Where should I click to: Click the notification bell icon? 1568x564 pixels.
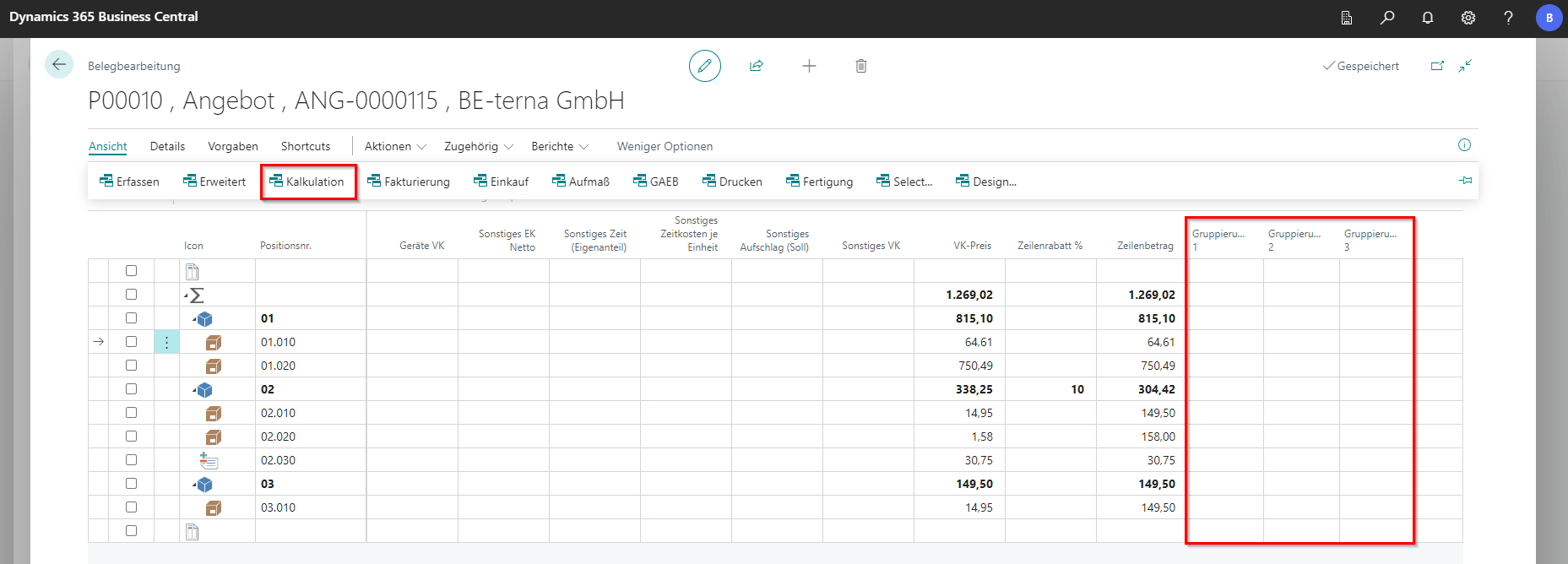tap(1428, 18)
